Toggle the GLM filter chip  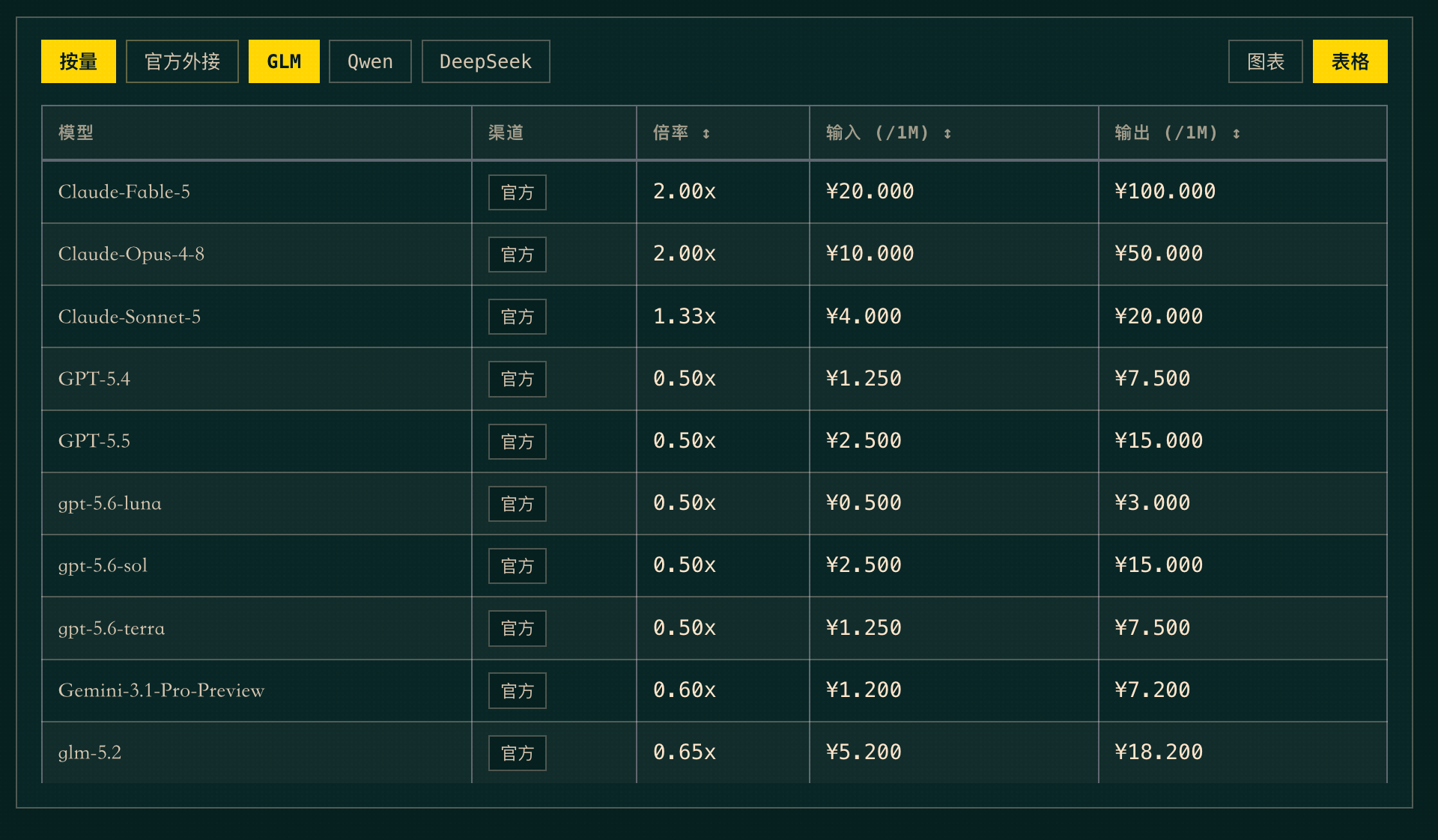(x=284, y=61)
